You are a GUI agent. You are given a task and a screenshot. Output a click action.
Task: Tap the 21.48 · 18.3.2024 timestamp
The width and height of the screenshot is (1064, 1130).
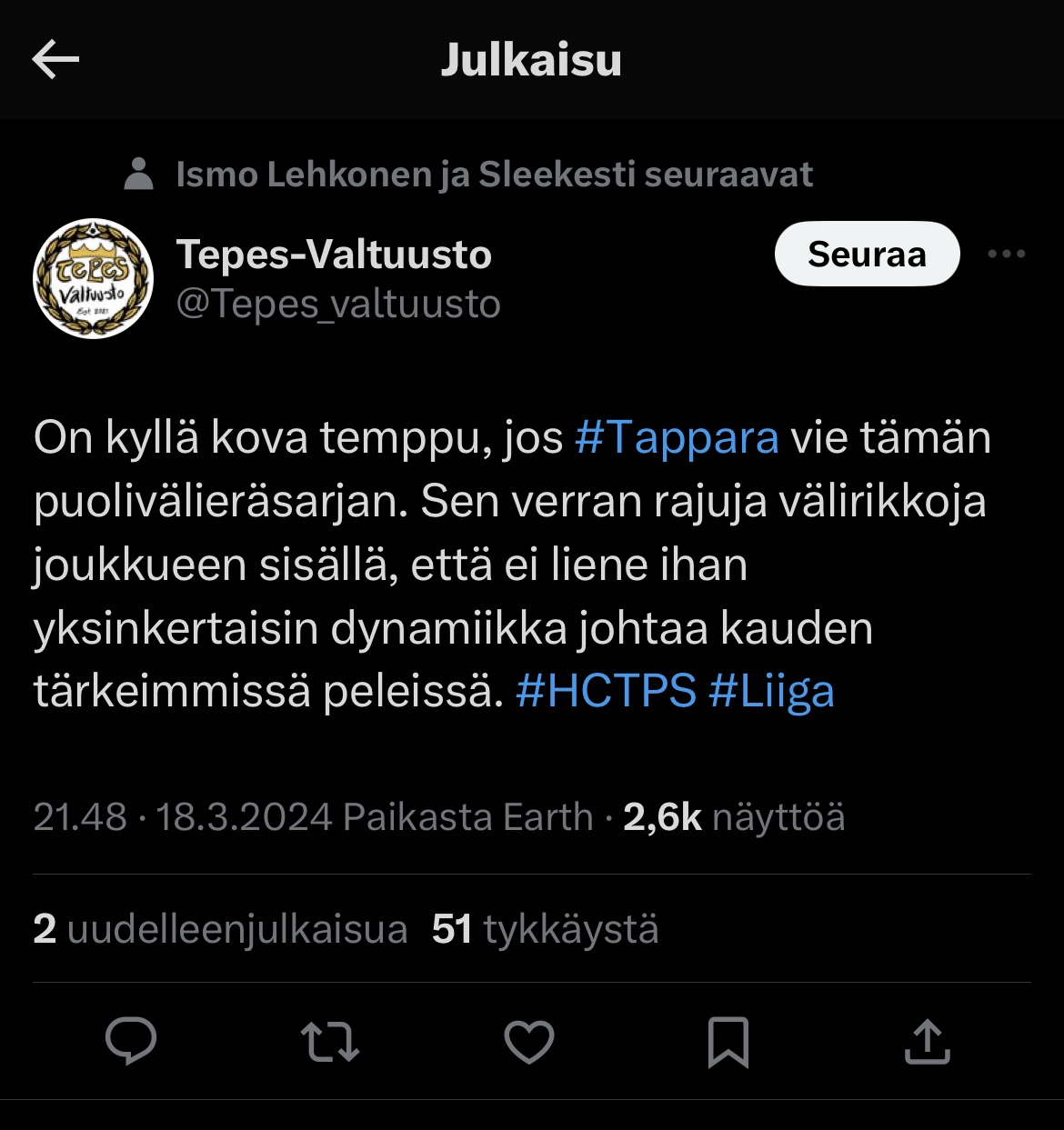click(183, 817)
